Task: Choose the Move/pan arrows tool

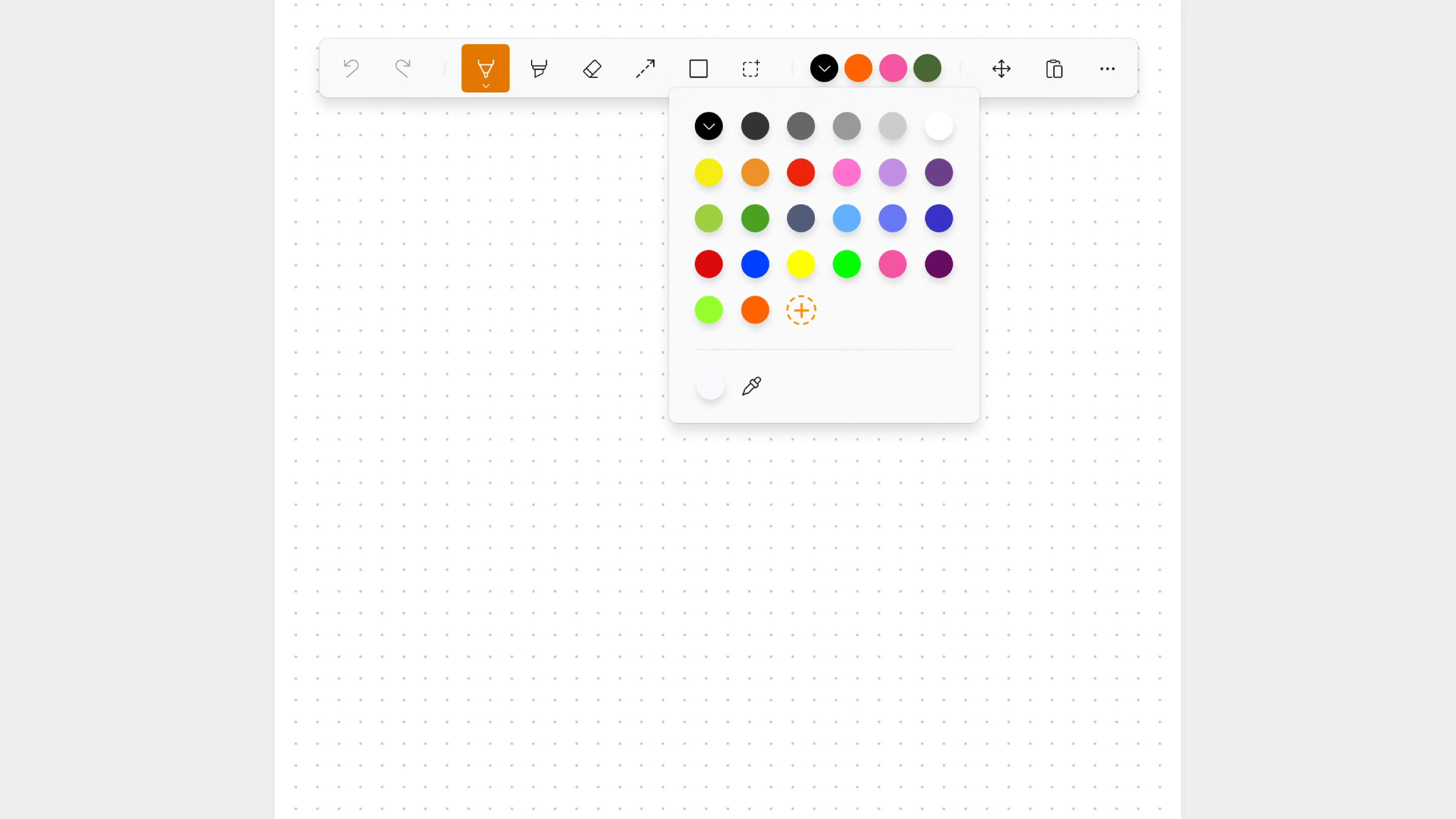Action: coord(1001,69)
